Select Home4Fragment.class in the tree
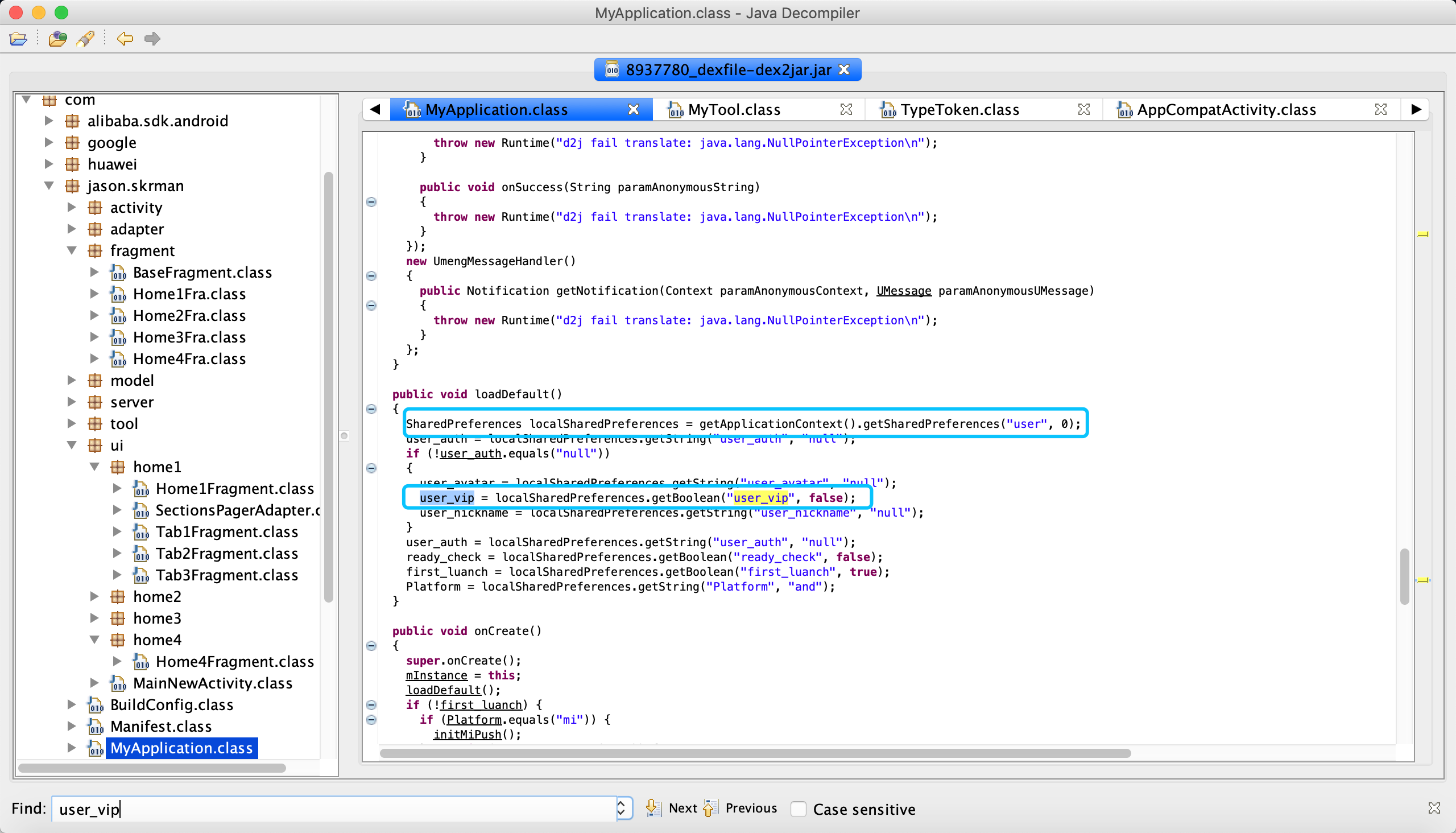 point(234,662)
